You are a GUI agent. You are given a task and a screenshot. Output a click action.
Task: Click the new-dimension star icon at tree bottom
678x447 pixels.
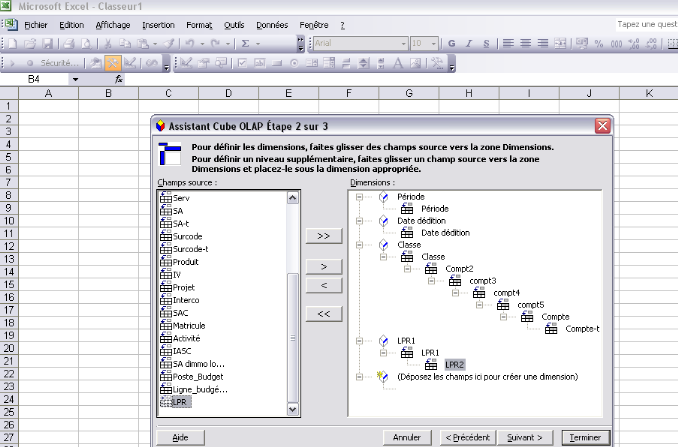[x=383, y=377]
